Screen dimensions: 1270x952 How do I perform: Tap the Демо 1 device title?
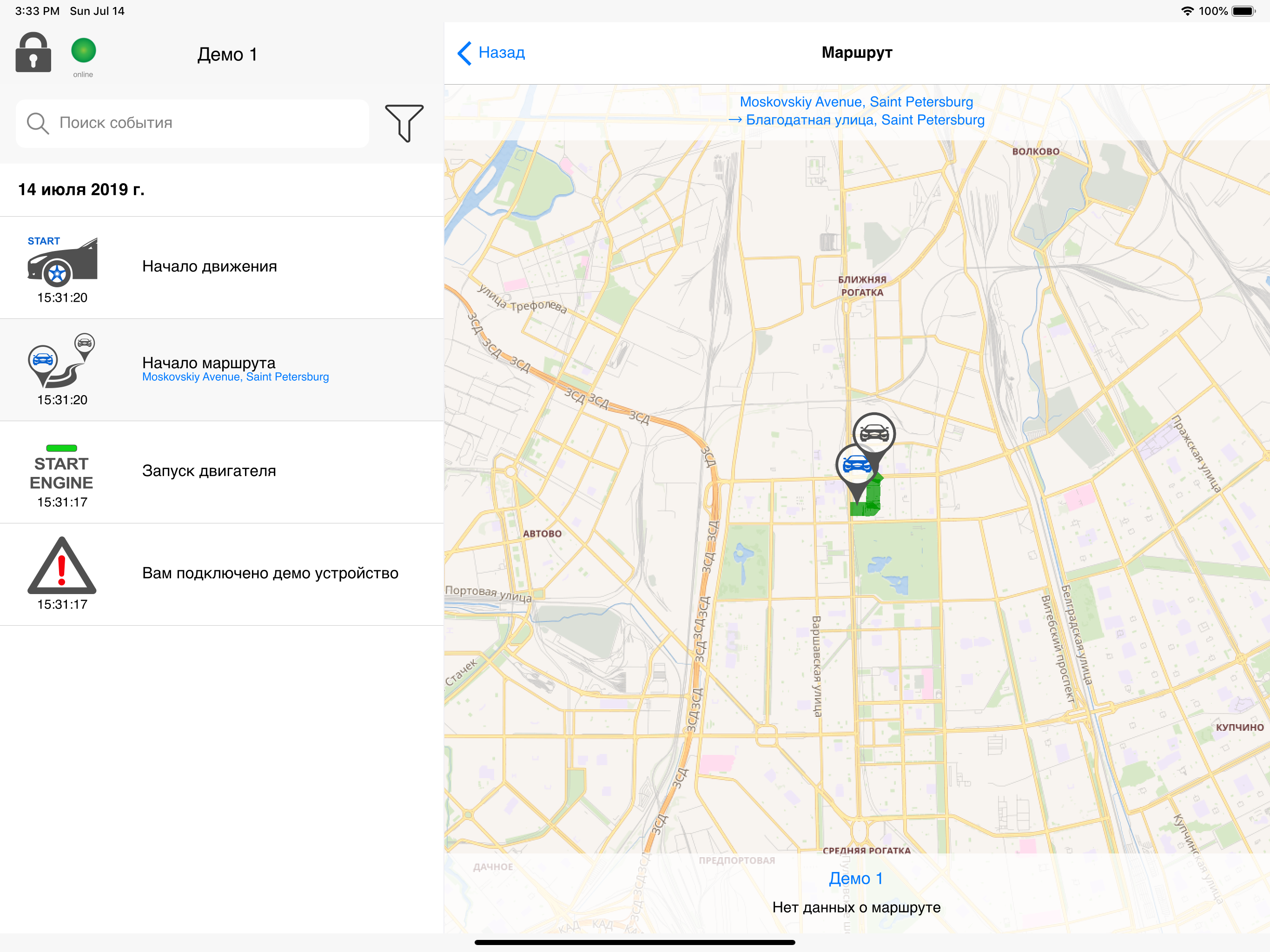coord(227,54)
